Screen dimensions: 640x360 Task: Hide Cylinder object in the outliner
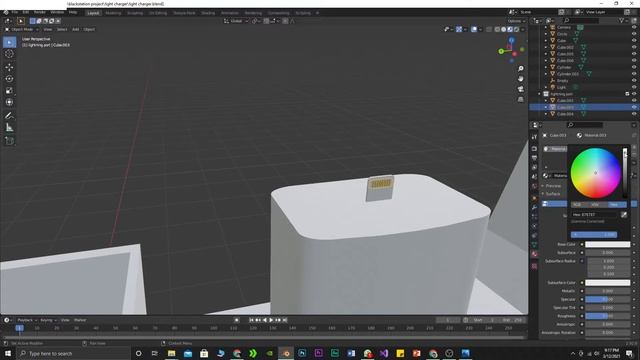click(634, 67)
